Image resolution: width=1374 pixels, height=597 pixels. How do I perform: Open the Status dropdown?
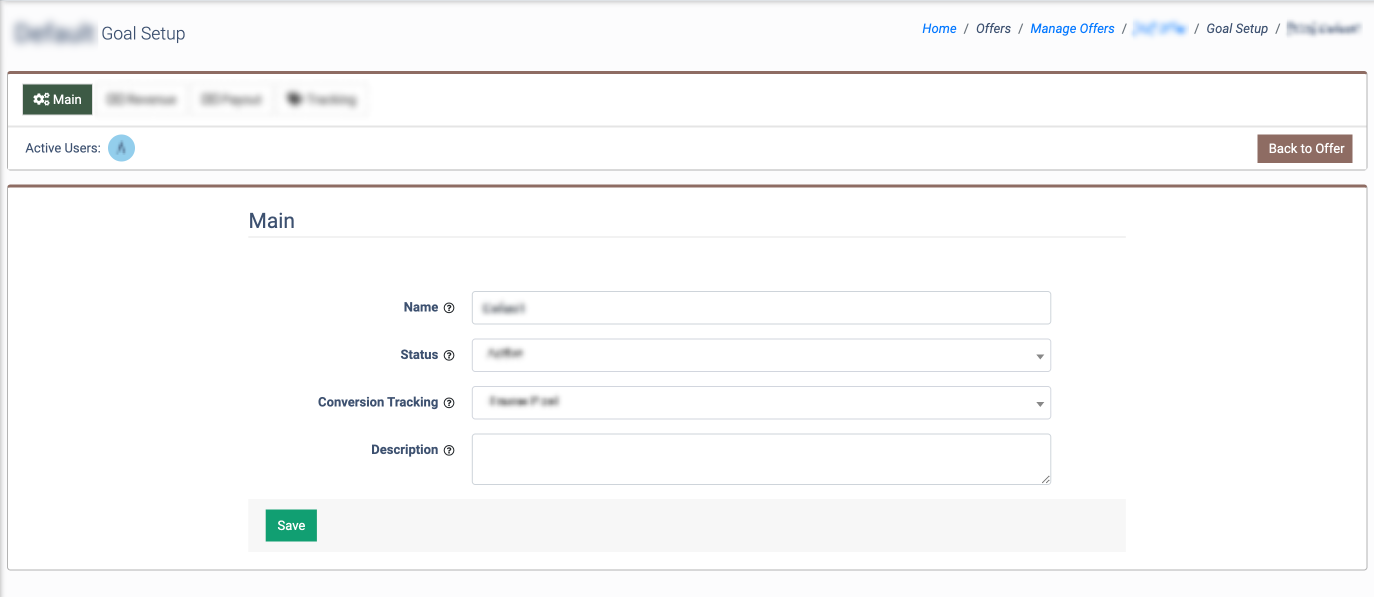pos(761,355)
